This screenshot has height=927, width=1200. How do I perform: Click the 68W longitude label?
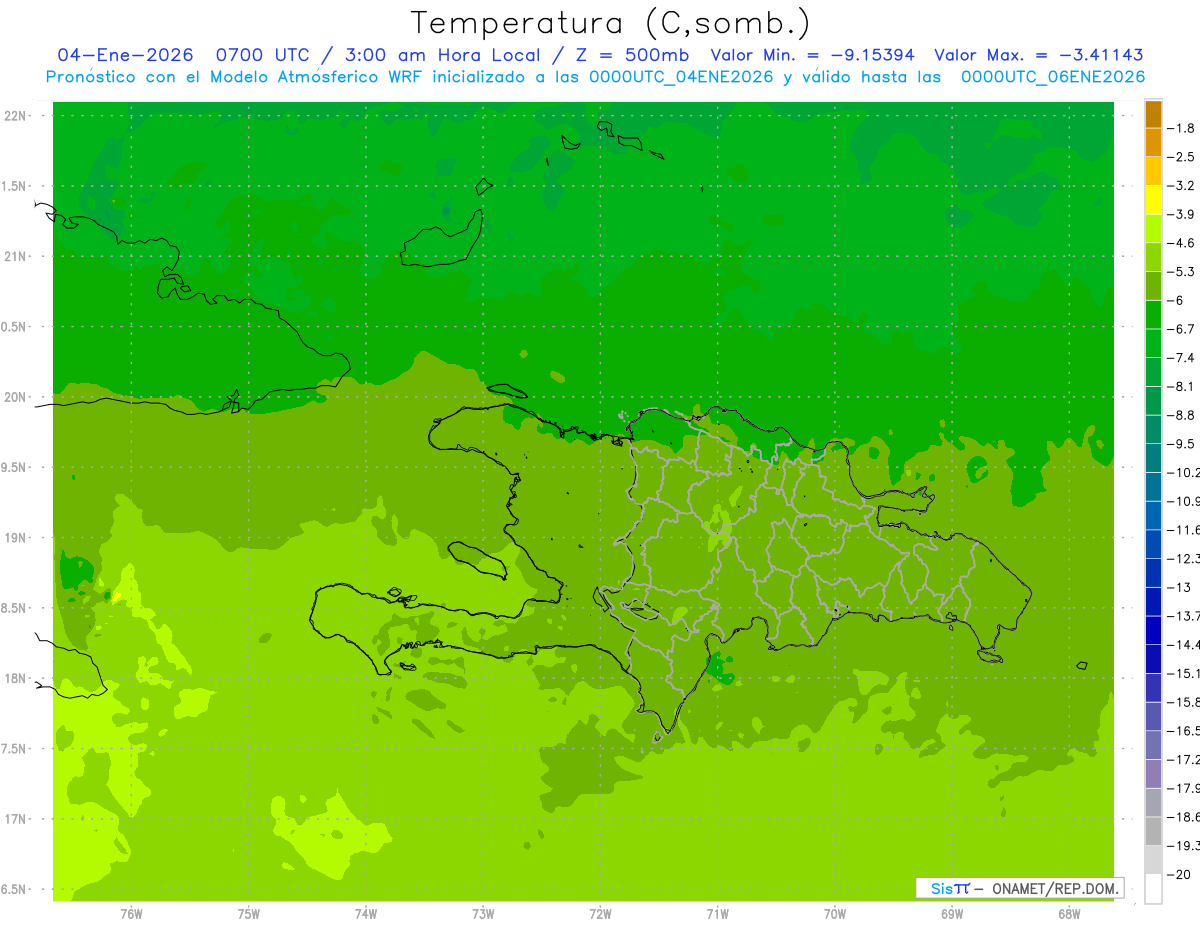(1069, 914)
